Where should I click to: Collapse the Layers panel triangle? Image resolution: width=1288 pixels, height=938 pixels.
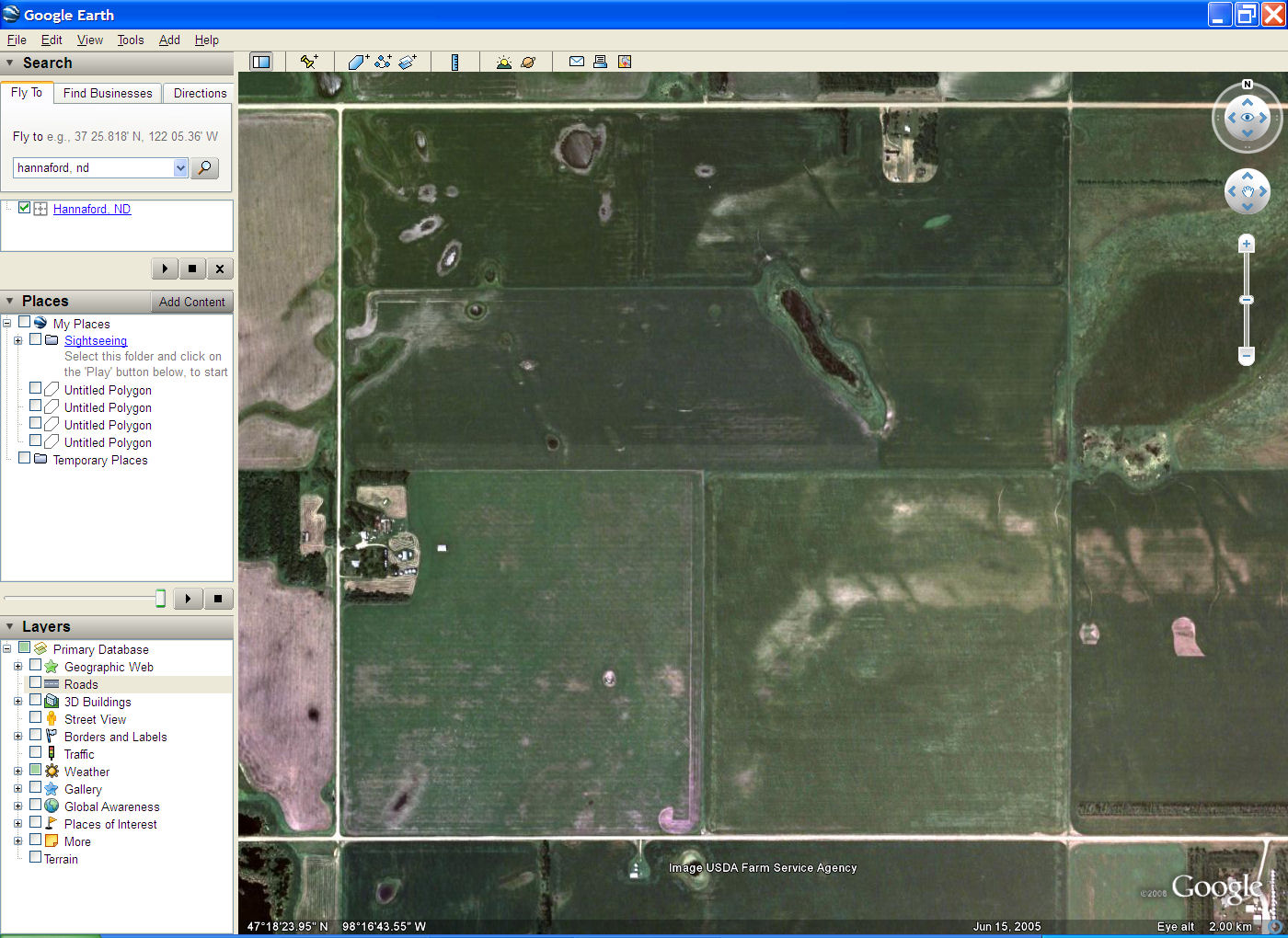(10, 626)
